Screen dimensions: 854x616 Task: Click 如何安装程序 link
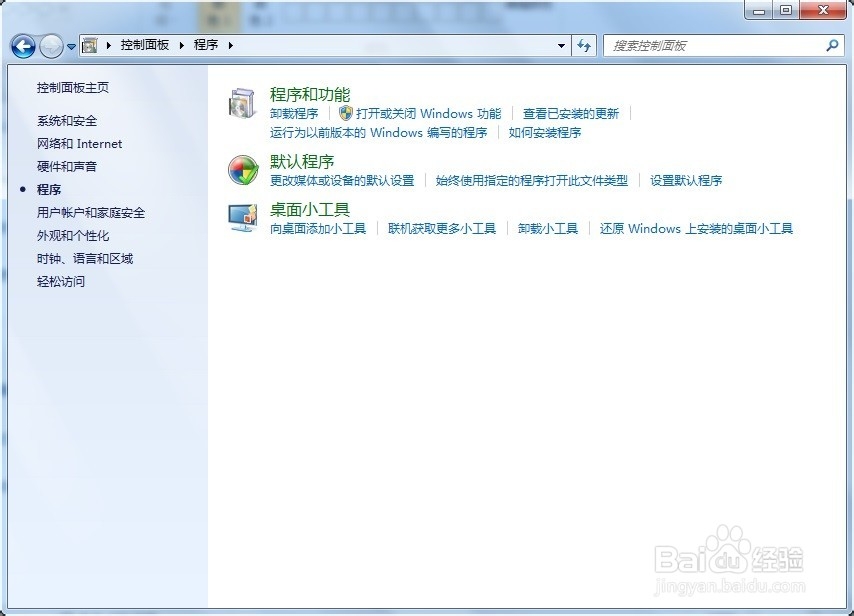tap(545, 133)
